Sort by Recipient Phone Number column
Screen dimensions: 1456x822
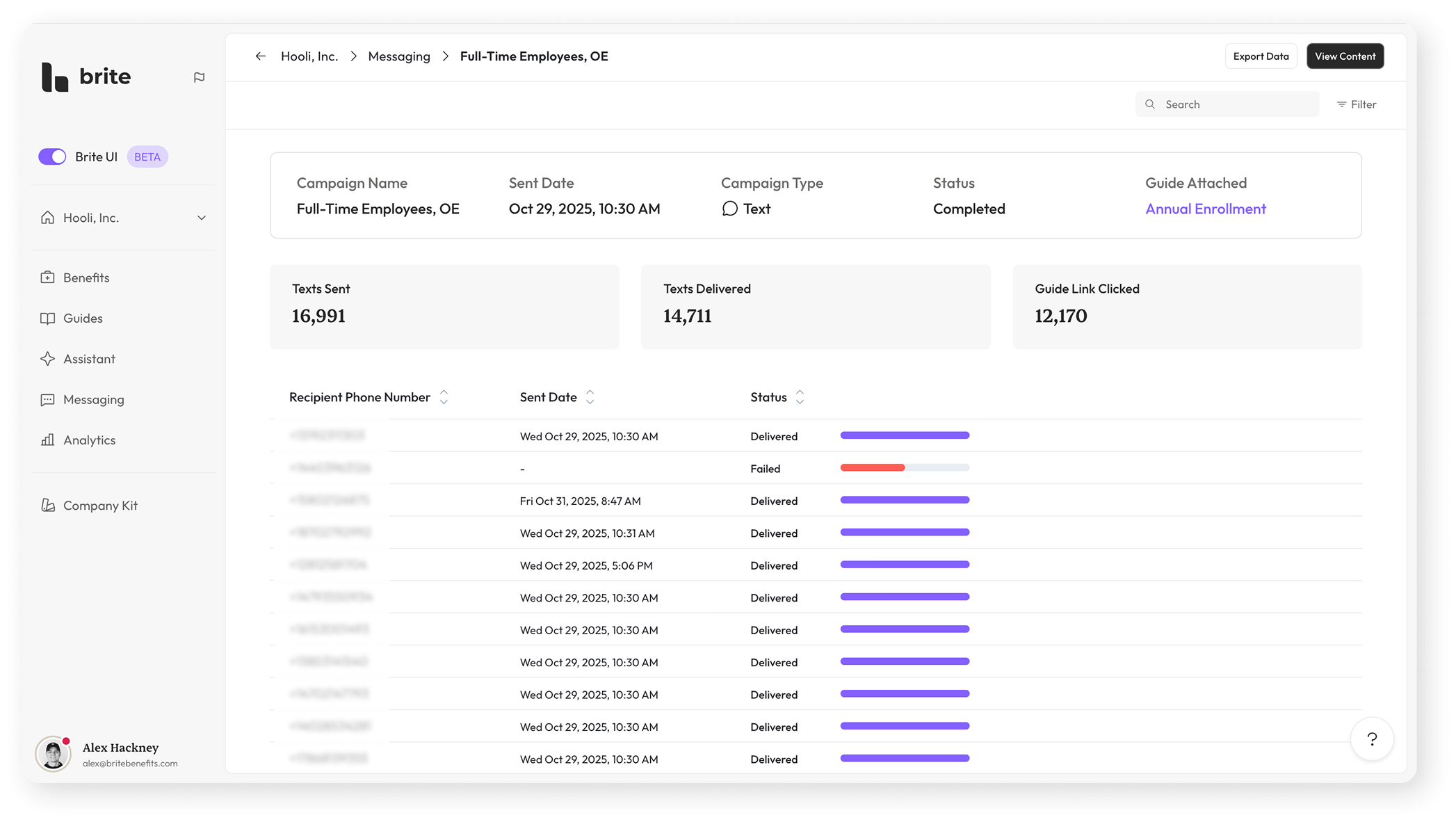point(444,397)
